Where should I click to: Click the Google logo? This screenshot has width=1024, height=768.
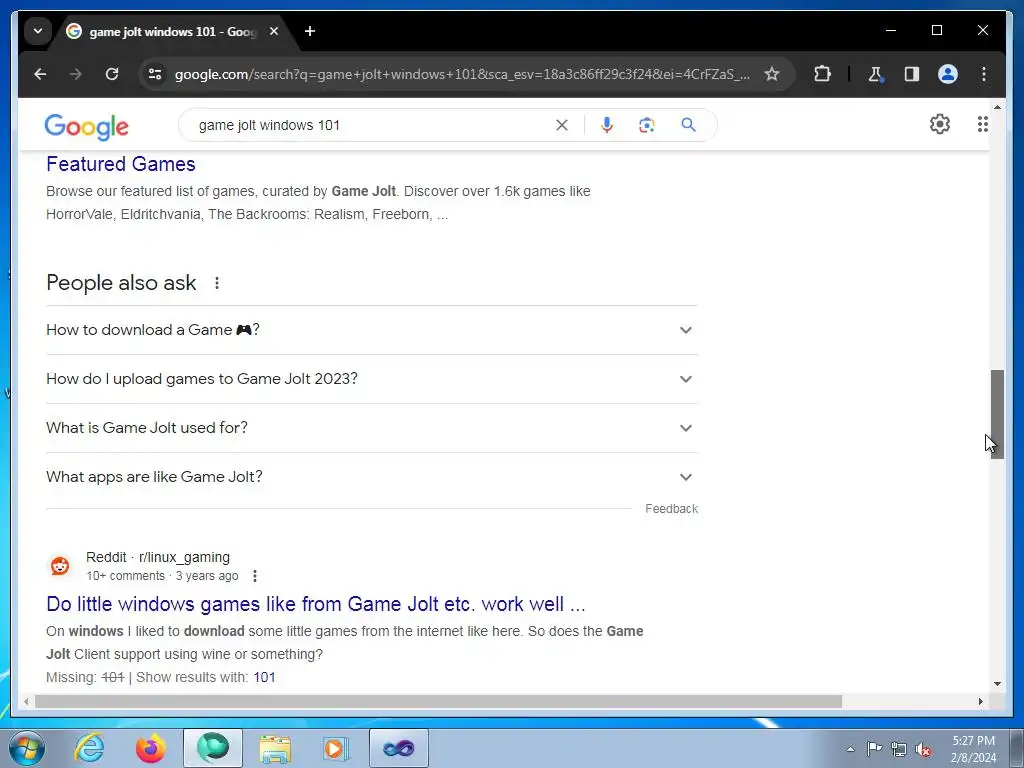(x=86, y=126)
